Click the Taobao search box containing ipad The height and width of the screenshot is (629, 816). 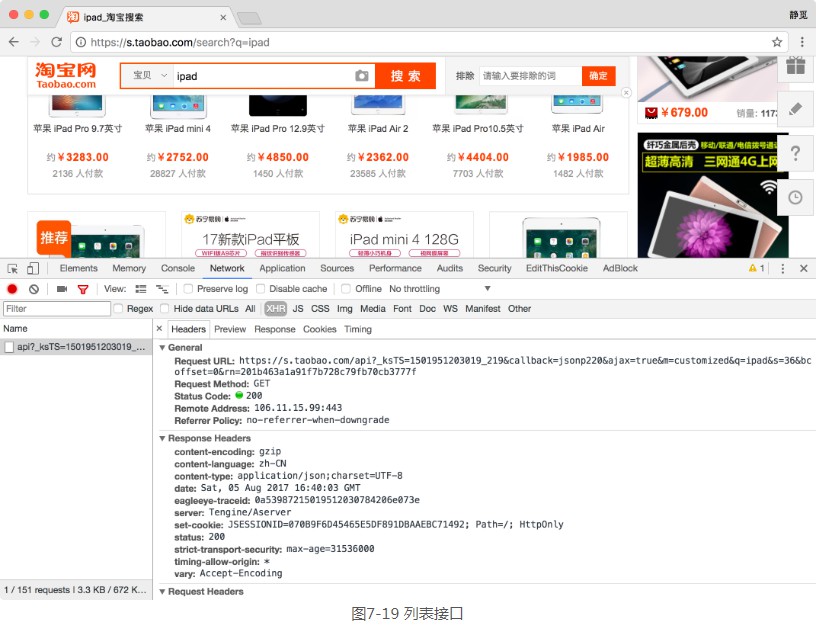pos(263,76)
